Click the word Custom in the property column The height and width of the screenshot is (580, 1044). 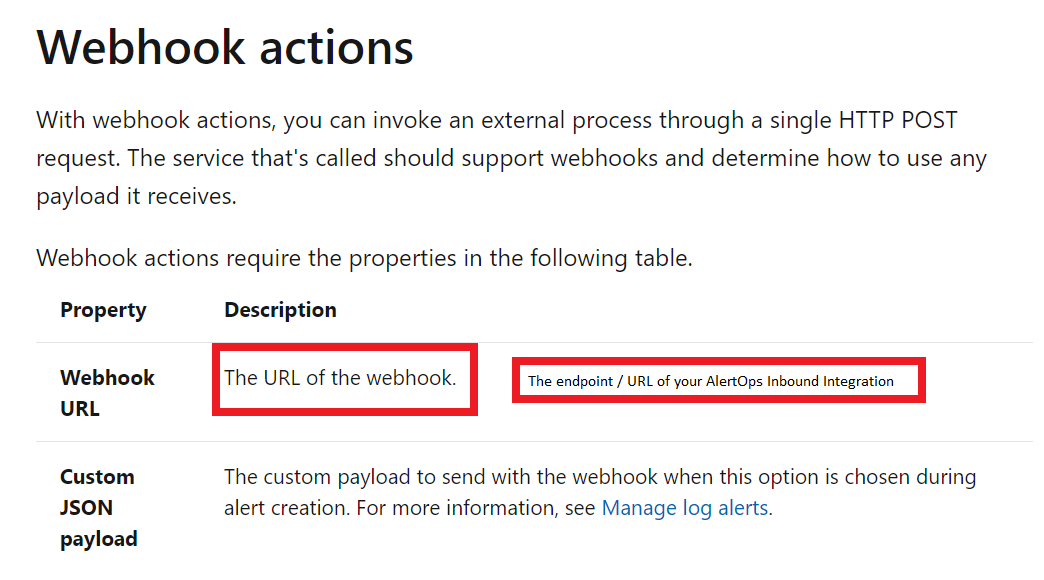97,477
